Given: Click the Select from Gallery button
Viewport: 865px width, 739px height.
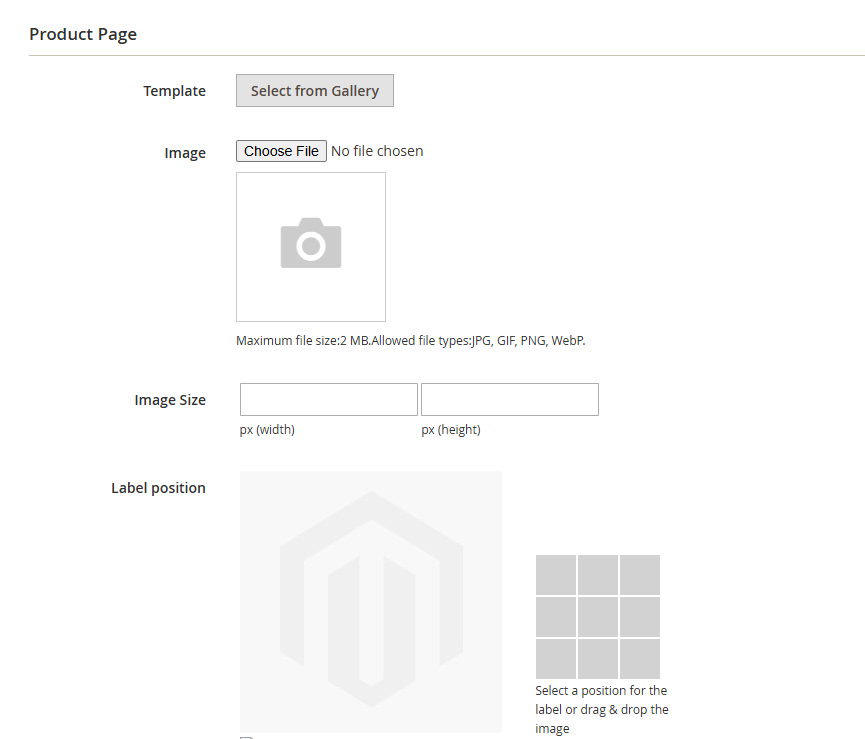Looking at the screenshot, I should (314, 90).
